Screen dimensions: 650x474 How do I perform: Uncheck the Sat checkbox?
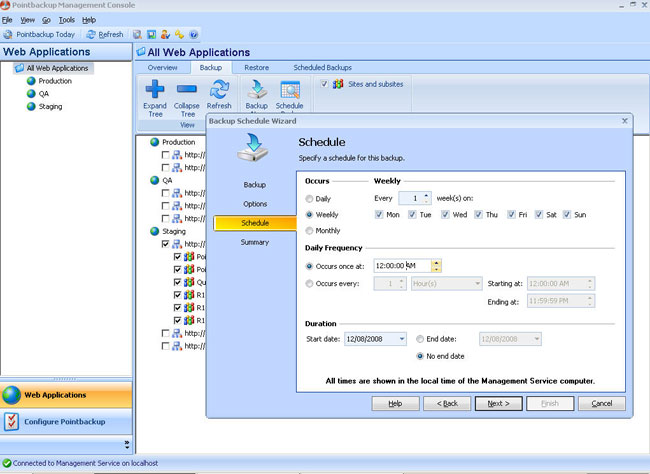539,214
